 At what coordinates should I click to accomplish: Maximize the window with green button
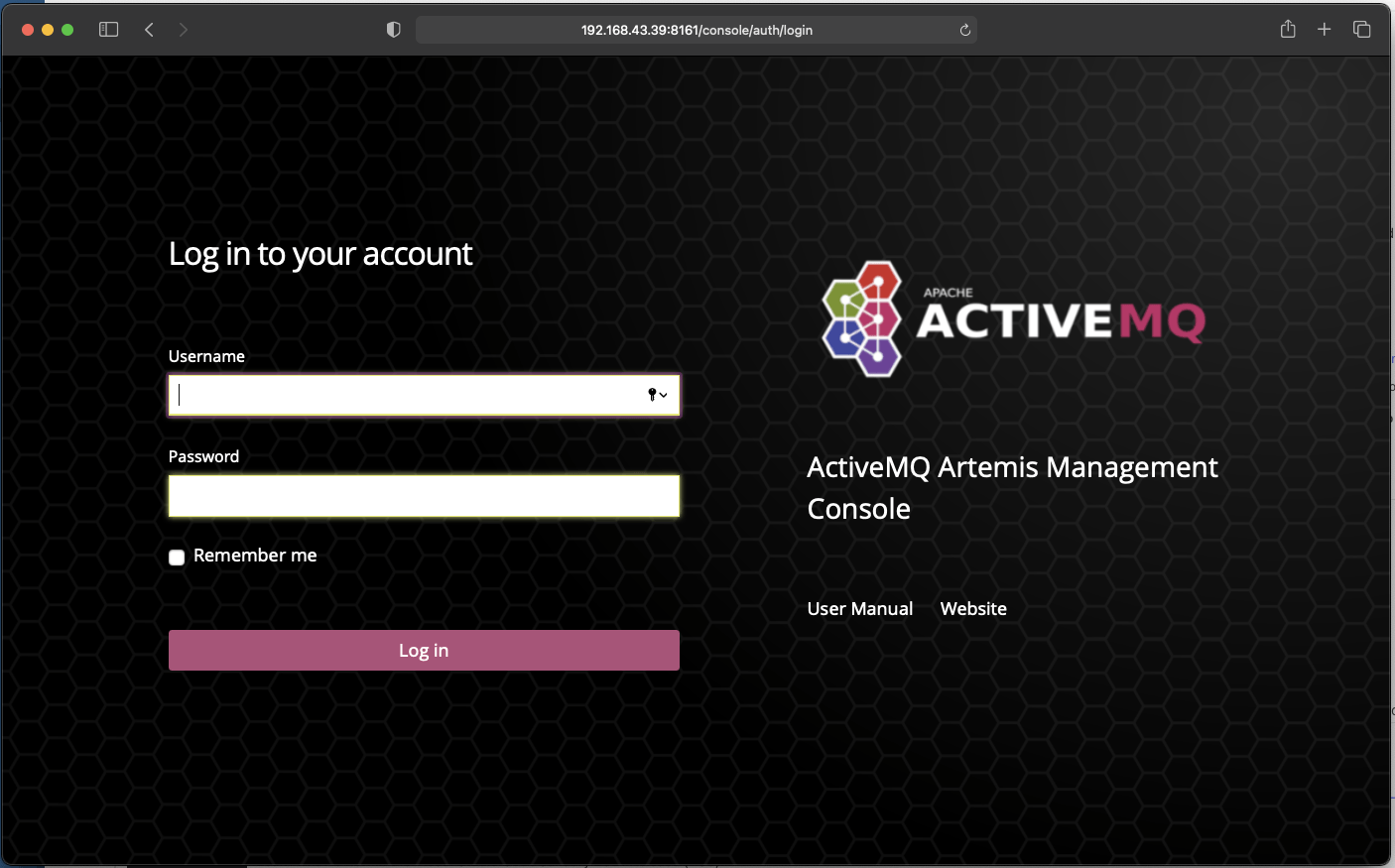pos(67,30)
